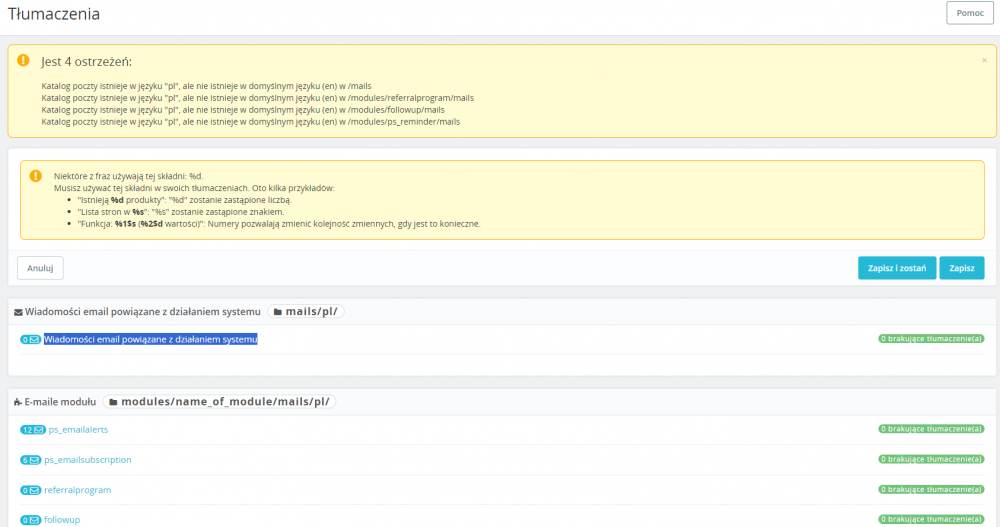Click the Tłumaczenia page title
The image size is (1000, 527).
(x=54, y=14)
